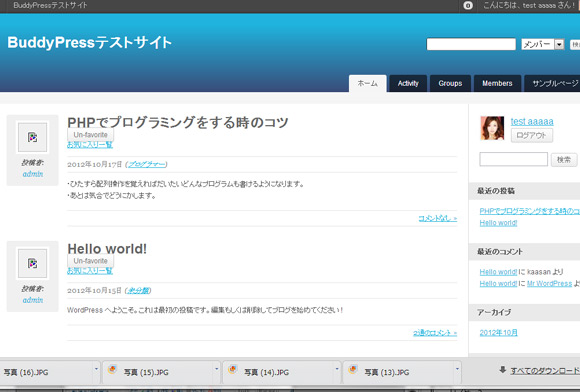This screenshot has width=580, height=392.
Task: Focus the header search input field
Action: [x=471, y=44]
